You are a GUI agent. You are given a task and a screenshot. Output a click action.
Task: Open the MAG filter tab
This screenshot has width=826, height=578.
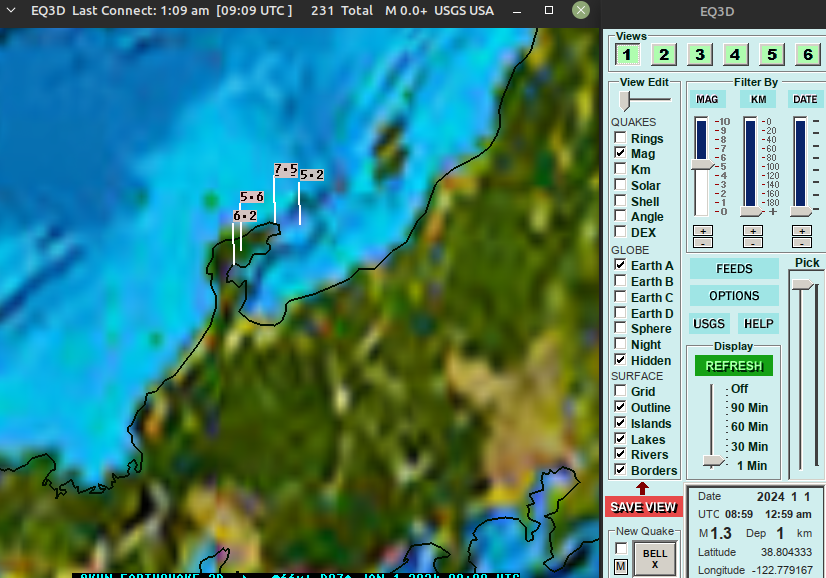click(x=707, y=99)
